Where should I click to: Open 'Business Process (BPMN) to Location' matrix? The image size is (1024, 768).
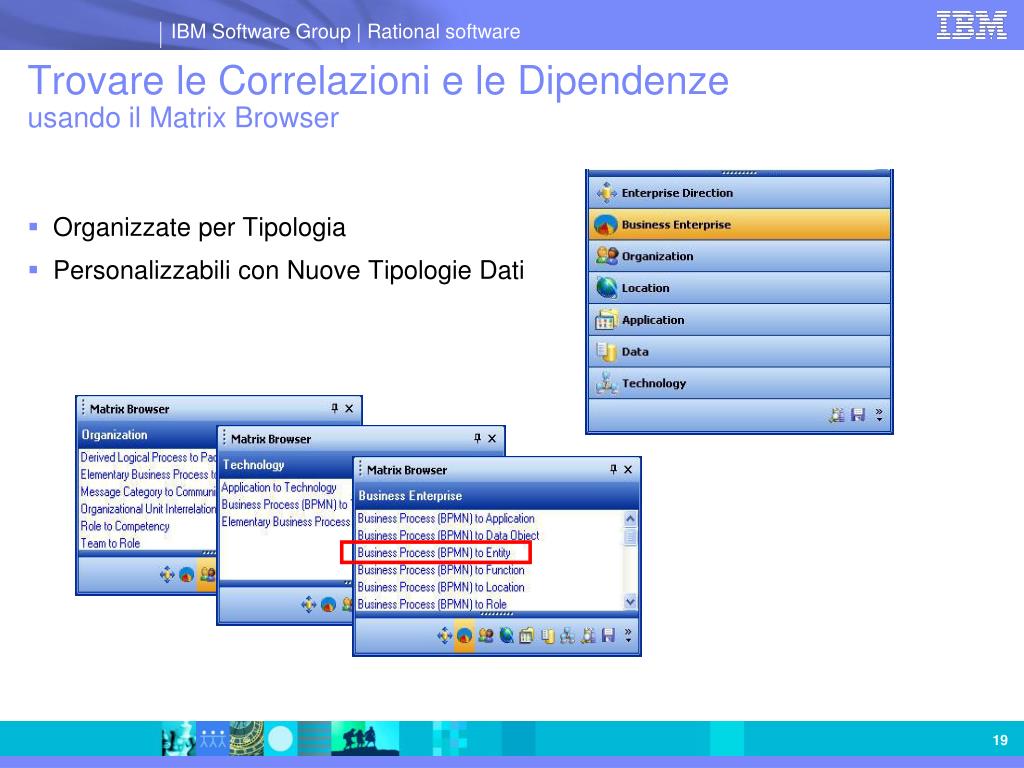pos(441,587)
